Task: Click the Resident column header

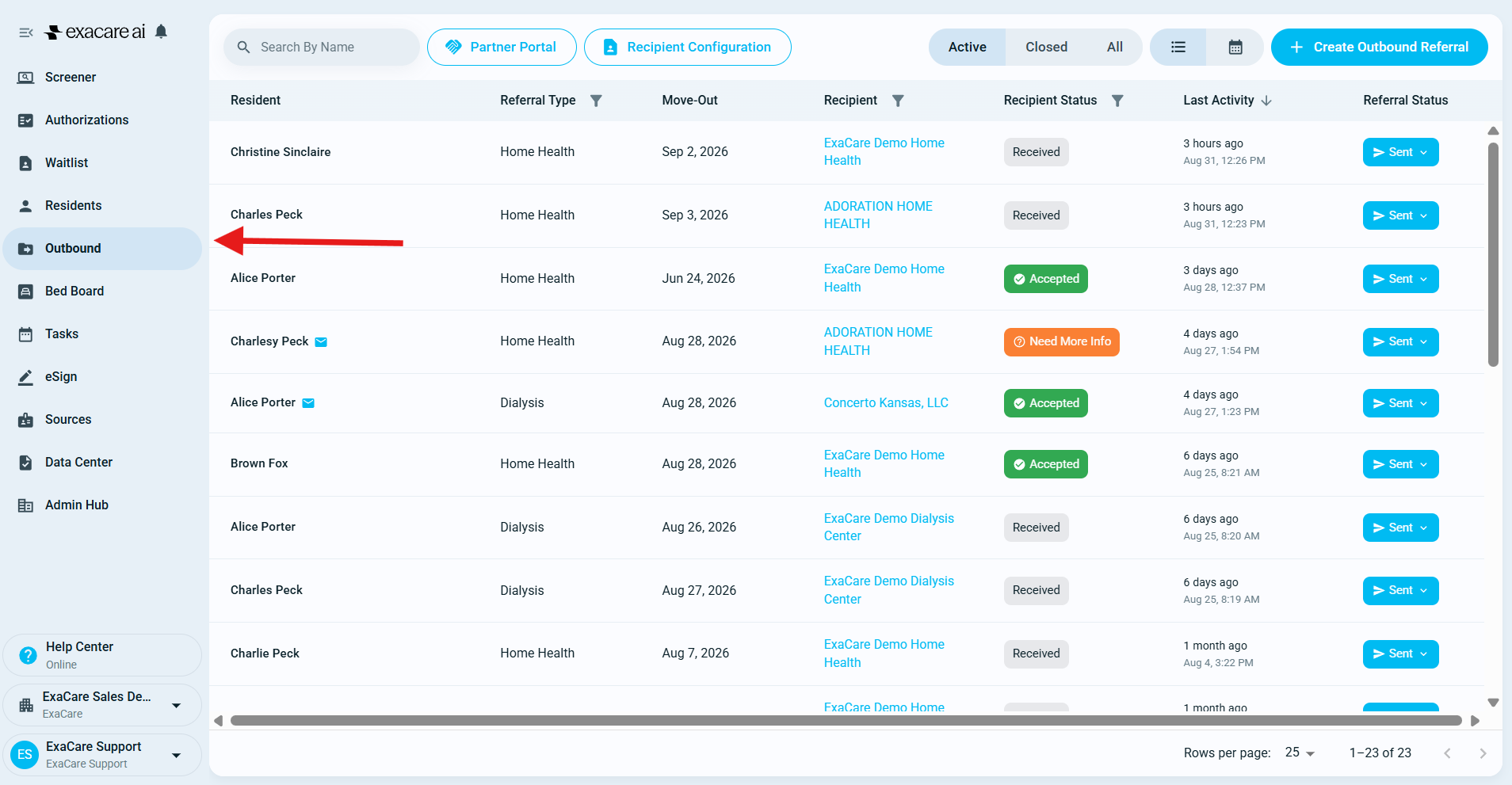Action: click(x=255, y=101)
